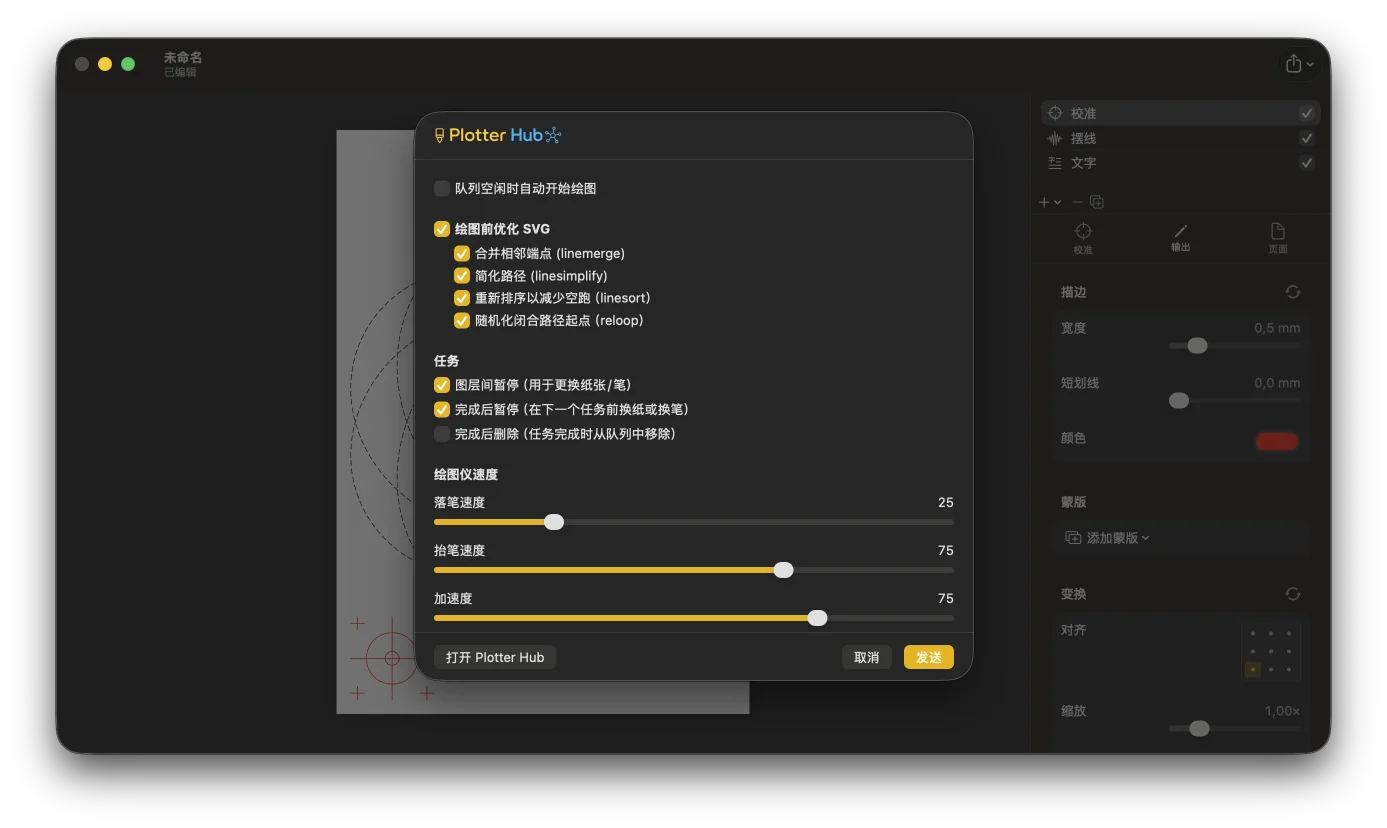Image resolution: width=1387 pixels, height=828 pixels.
Task: Toggle 合并相邻端点 (linemerge) checkbox
Action: [462, 254]
